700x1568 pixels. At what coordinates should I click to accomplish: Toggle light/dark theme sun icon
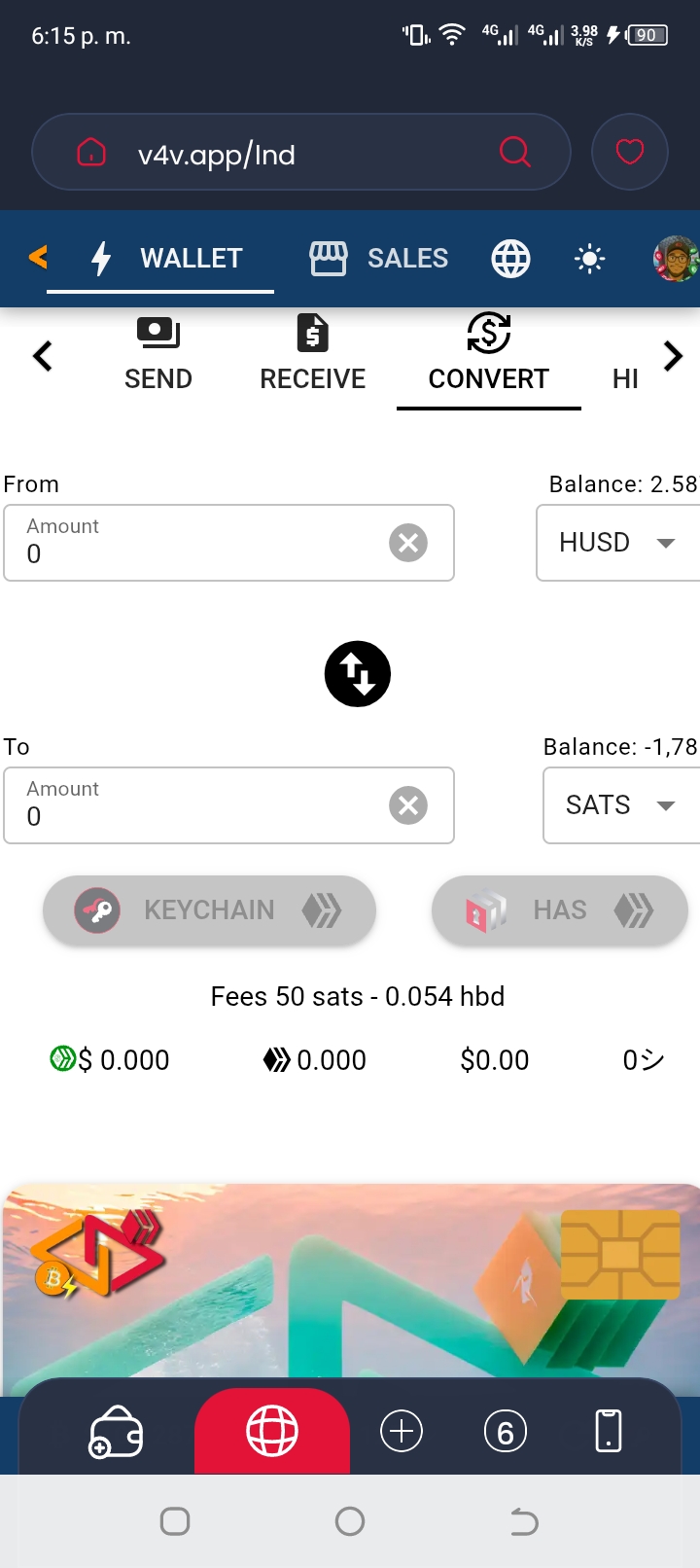pyautogui.click(x=589, y=259)
